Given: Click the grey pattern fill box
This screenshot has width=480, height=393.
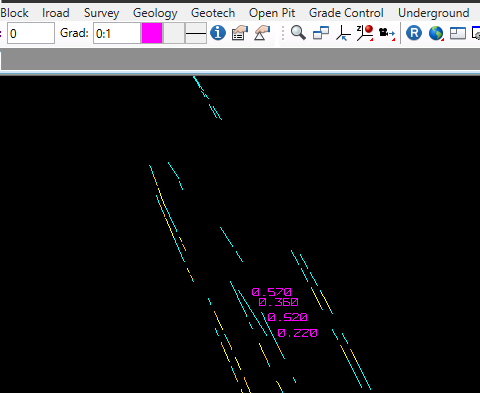Looking at the screenshot, I should [174, 33].
